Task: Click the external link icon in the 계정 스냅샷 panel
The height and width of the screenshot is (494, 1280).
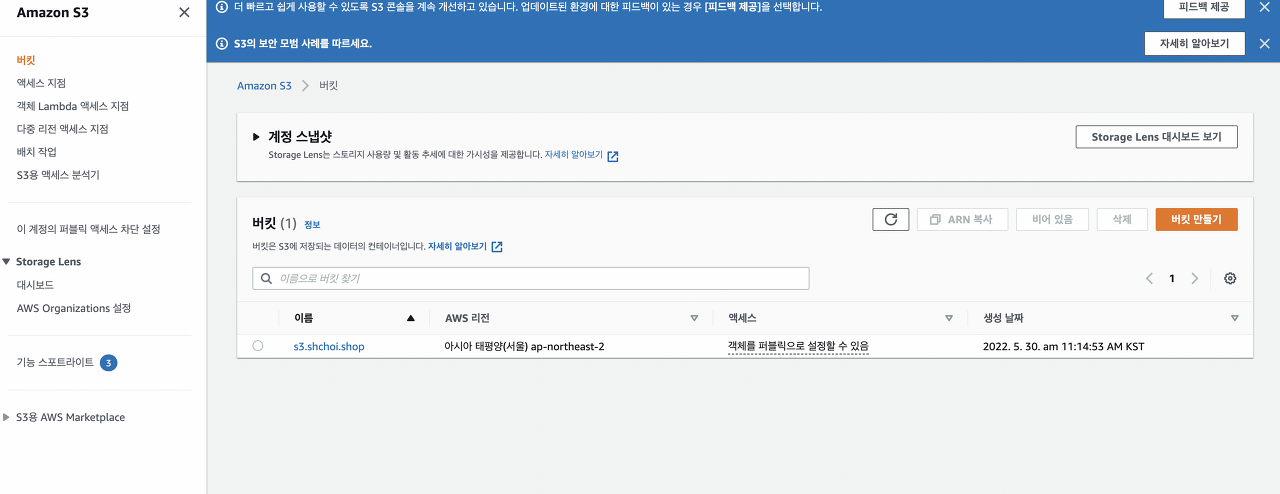Action: point(613,156)
